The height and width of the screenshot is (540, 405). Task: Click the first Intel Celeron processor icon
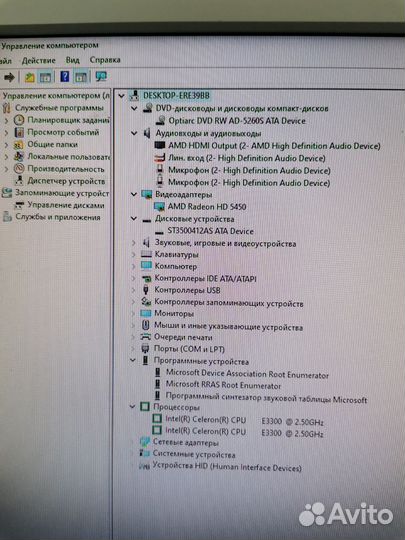(157, 419)
